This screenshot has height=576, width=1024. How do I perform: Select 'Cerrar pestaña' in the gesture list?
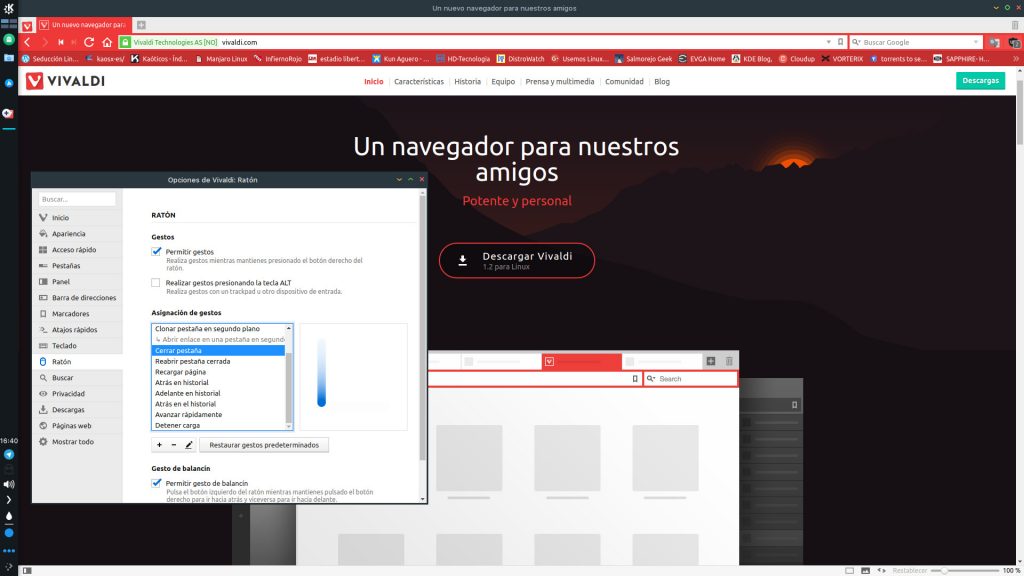coord(180,351)
